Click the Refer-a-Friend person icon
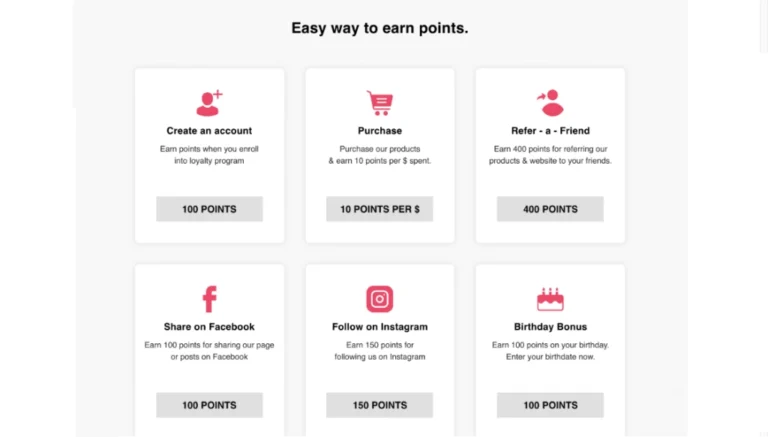This screenshot has width=768, height=437. (x=550, y=103)
